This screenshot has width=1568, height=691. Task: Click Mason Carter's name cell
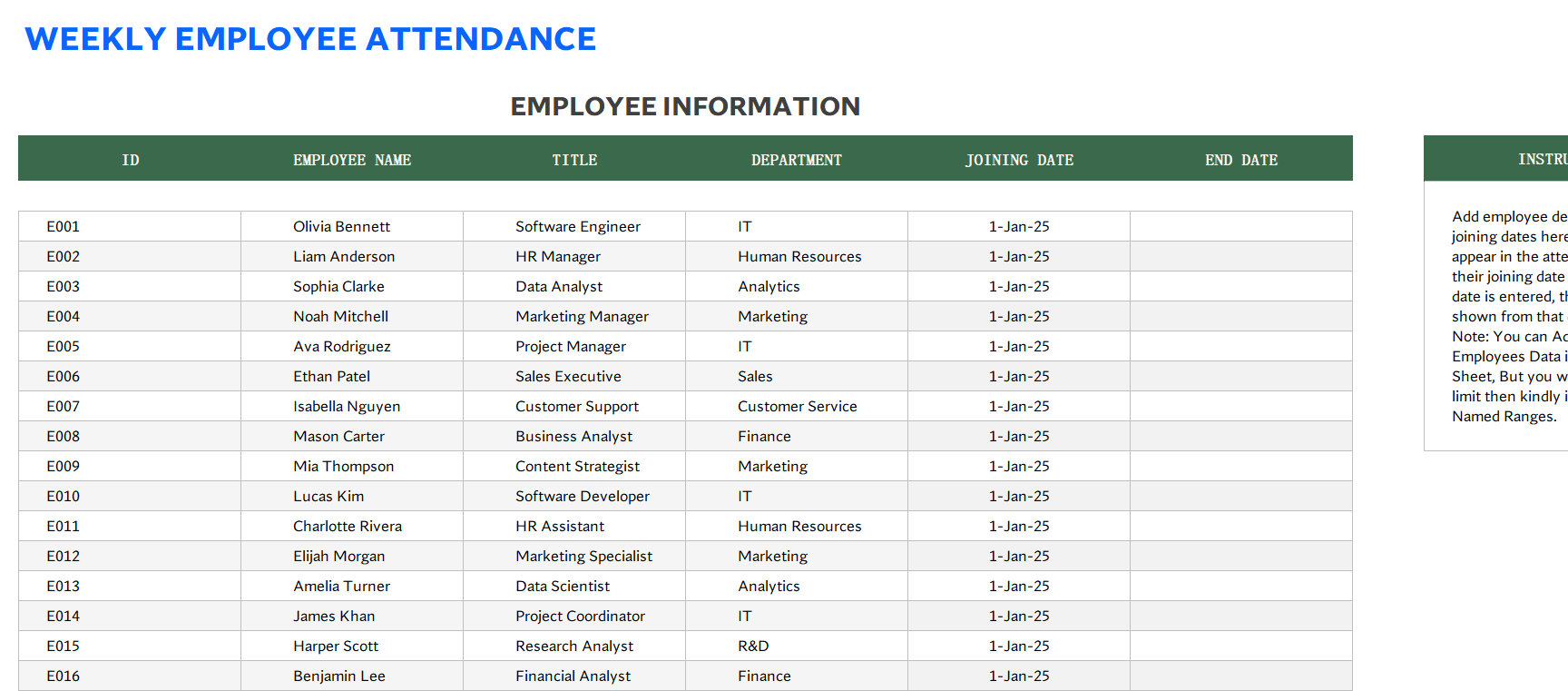[x=352, y=436]
